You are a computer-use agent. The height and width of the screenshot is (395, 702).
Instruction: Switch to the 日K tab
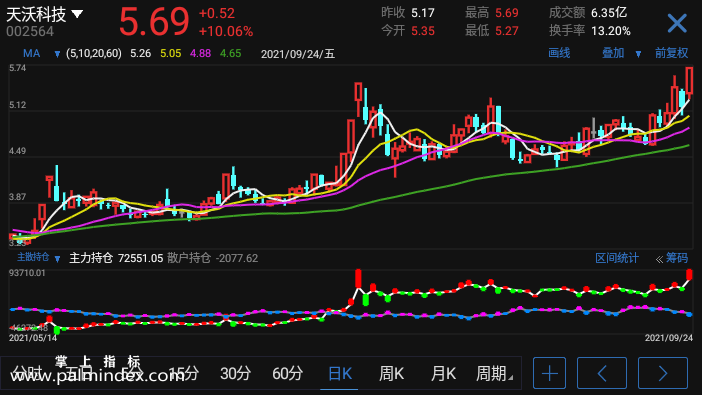click(x=340, y=373)
